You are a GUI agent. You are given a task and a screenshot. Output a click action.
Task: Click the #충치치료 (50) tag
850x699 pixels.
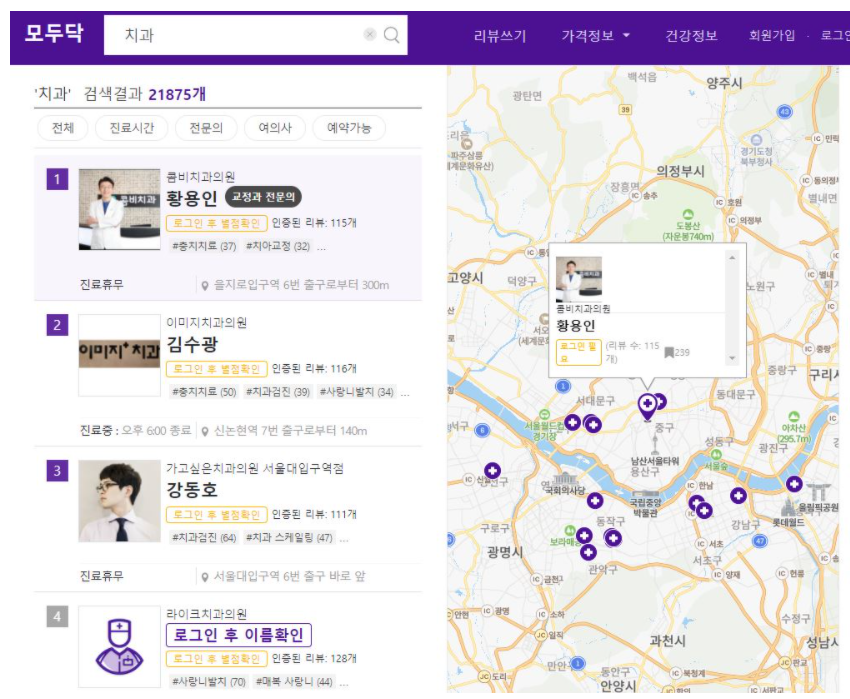tap(204, 392)
